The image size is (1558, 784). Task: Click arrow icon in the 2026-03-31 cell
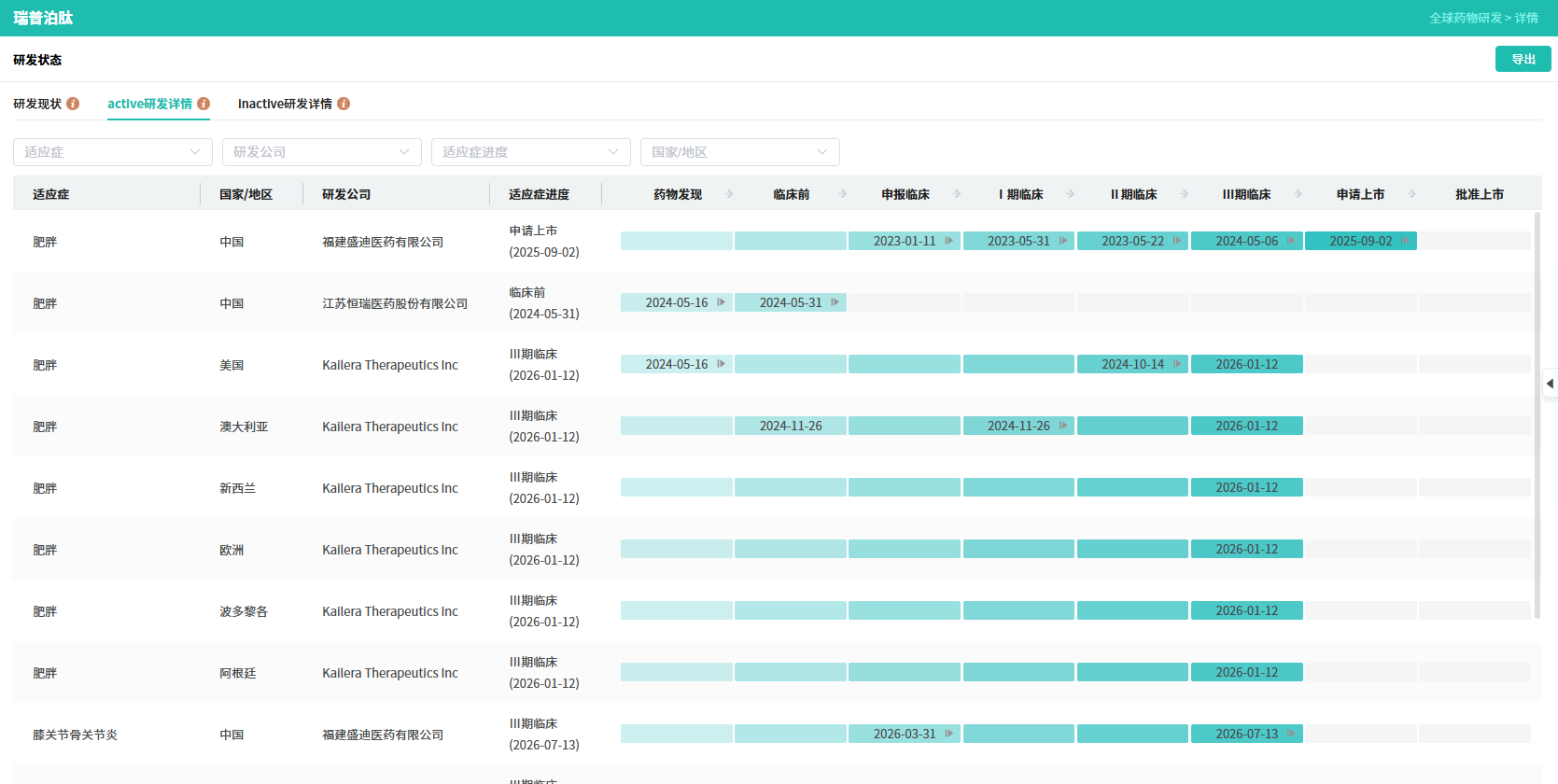(949, 734)
